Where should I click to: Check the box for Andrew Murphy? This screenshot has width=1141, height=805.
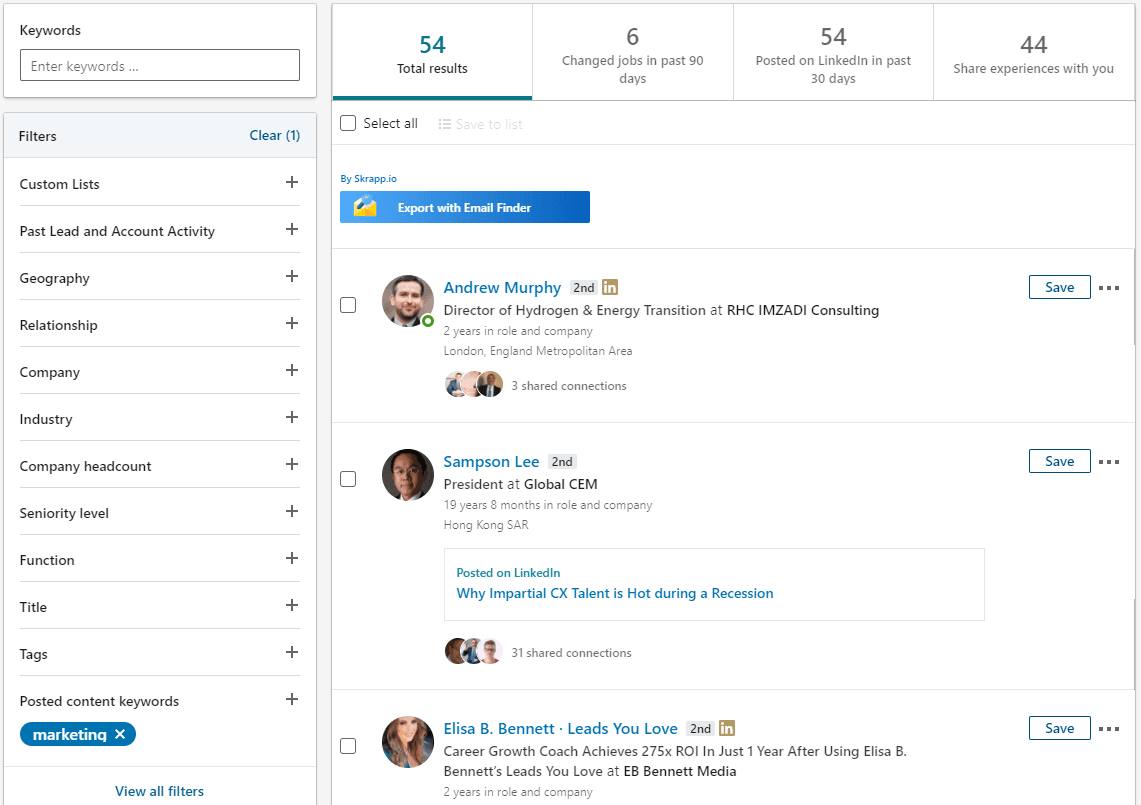[x=349, y=305]
